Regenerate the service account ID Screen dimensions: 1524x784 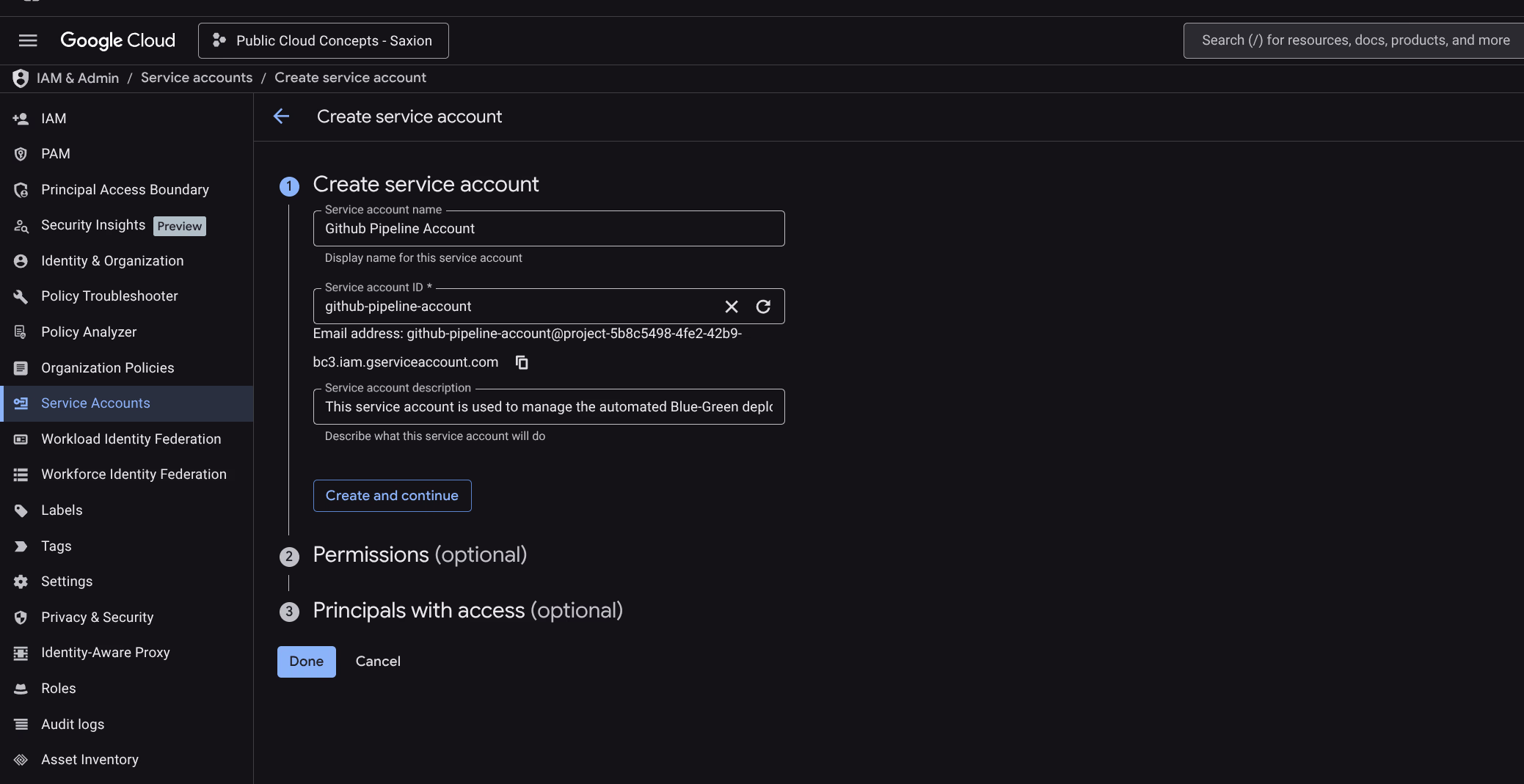764,306
